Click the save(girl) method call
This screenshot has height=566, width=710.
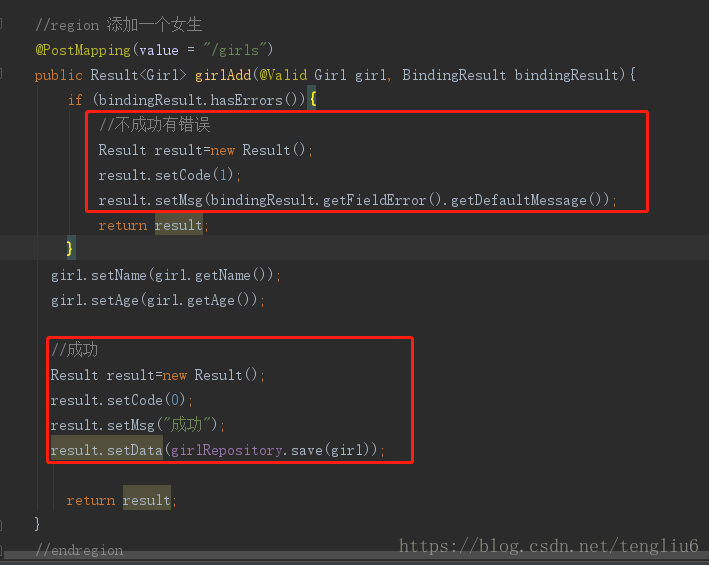tap(330, 450)
